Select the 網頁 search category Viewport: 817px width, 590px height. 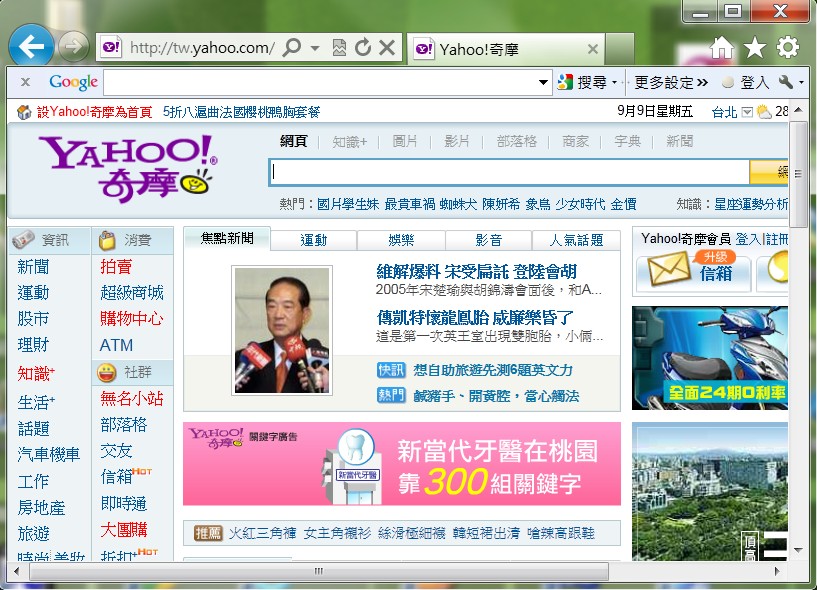293,141
